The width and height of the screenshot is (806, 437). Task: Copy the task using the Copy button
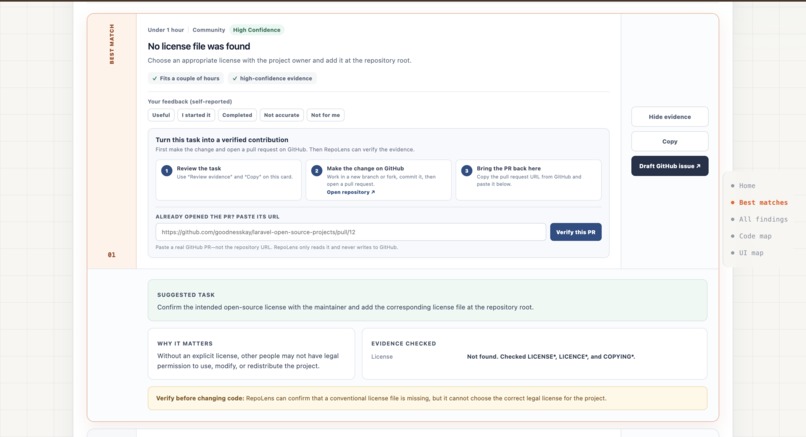(x=669, y=141)
